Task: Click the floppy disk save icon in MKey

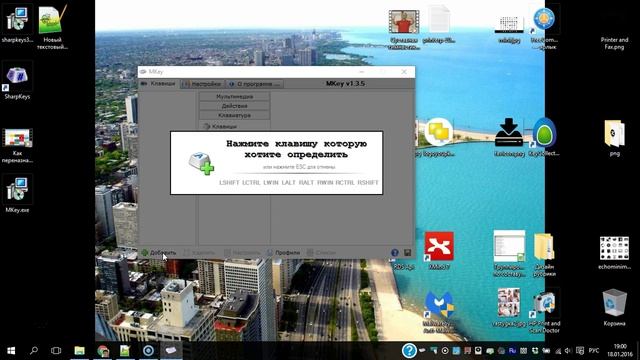Action: coord(407,253)
